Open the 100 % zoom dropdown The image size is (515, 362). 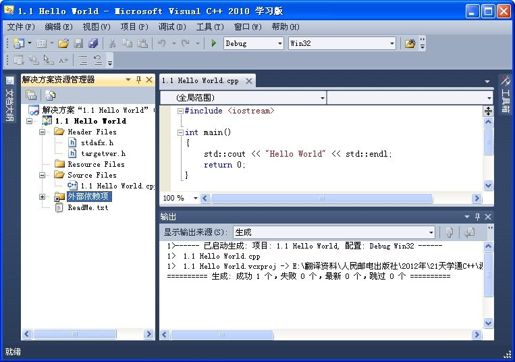point(195,198)
